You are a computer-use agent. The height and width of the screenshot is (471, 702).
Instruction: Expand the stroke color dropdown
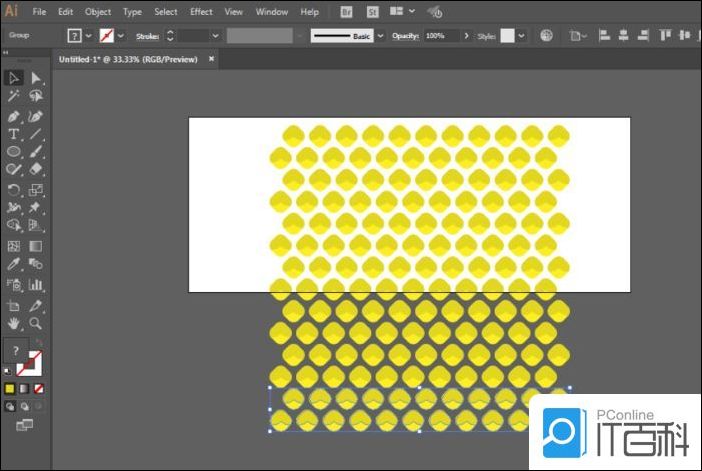120,35
